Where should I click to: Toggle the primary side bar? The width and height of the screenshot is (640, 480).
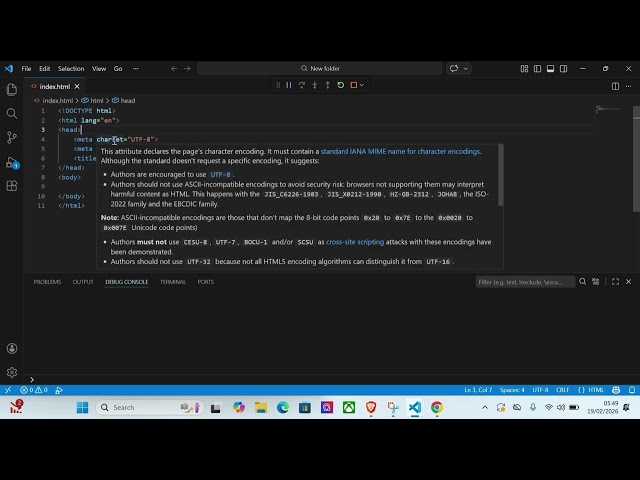pos(538,69)
